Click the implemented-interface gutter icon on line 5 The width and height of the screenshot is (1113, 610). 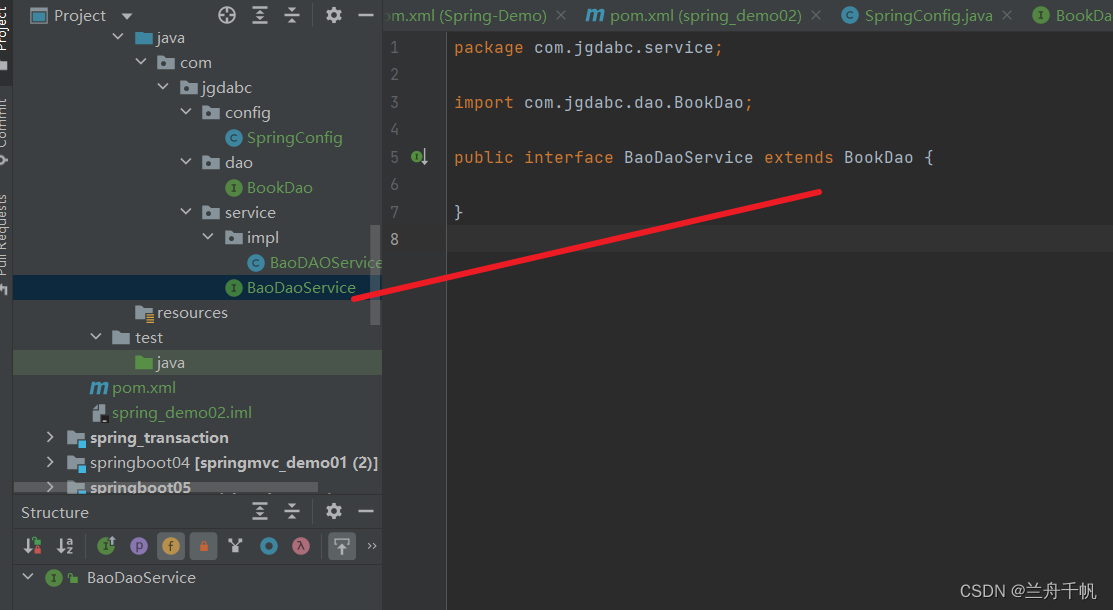pos(420,157)
